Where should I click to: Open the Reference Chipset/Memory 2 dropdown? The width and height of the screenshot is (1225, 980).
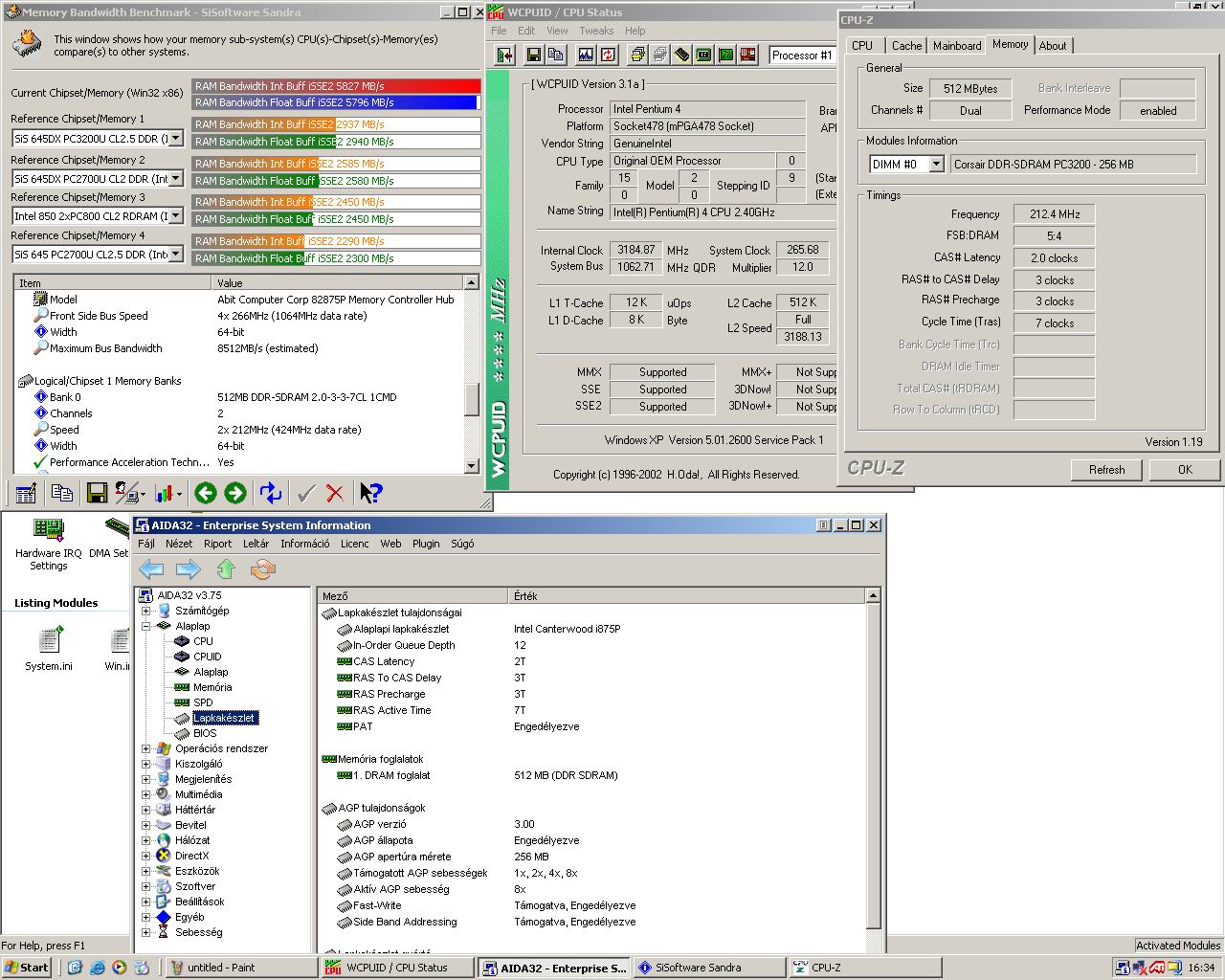[175, 178]
